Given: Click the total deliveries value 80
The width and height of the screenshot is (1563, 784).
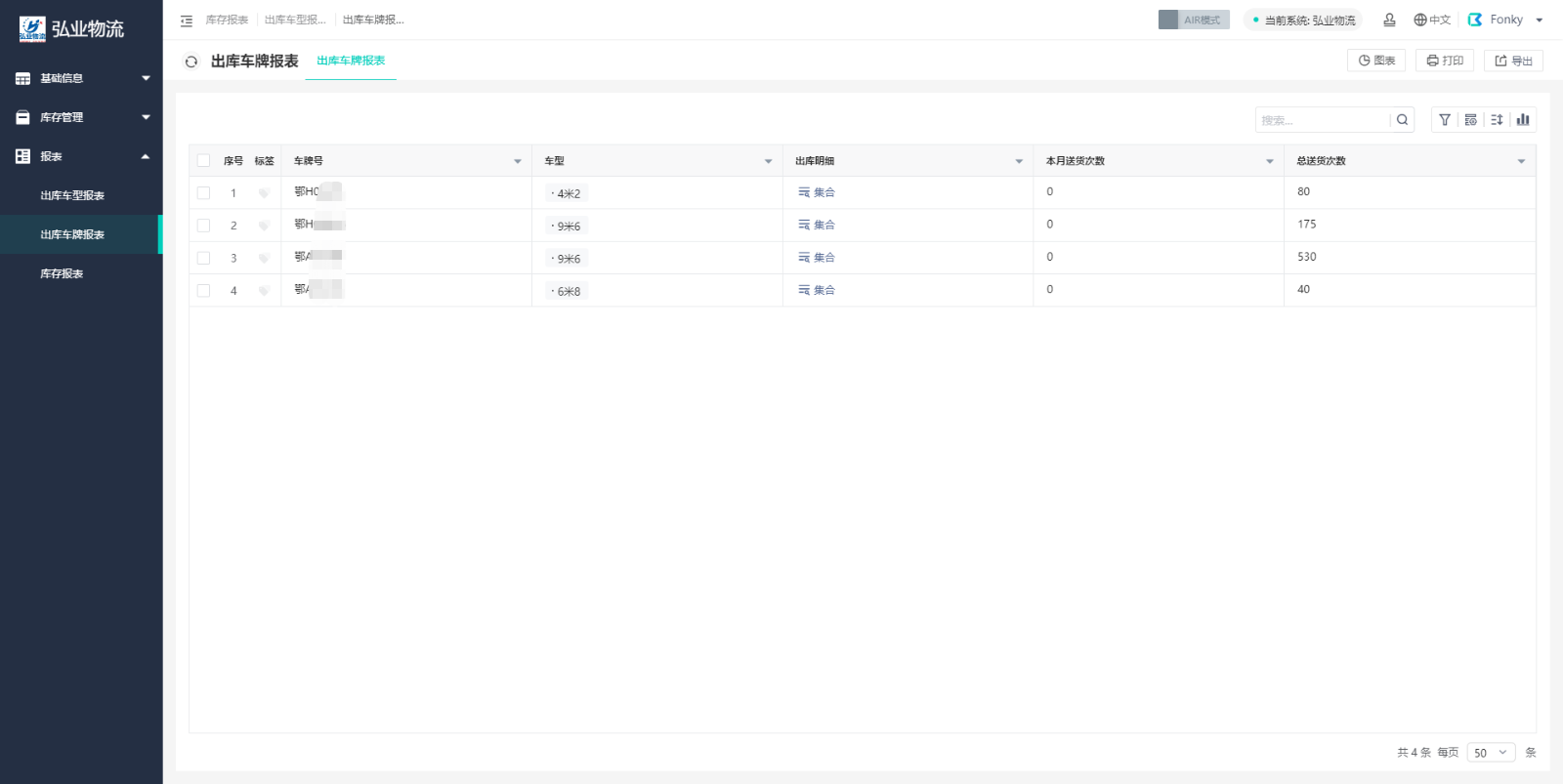Looking at the screenshot, I should (x=1304, y=191).
